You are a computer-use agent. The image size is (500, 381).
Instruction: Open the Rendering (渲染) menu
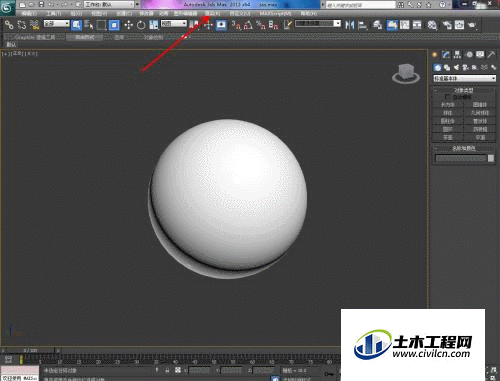pos(212,14)
